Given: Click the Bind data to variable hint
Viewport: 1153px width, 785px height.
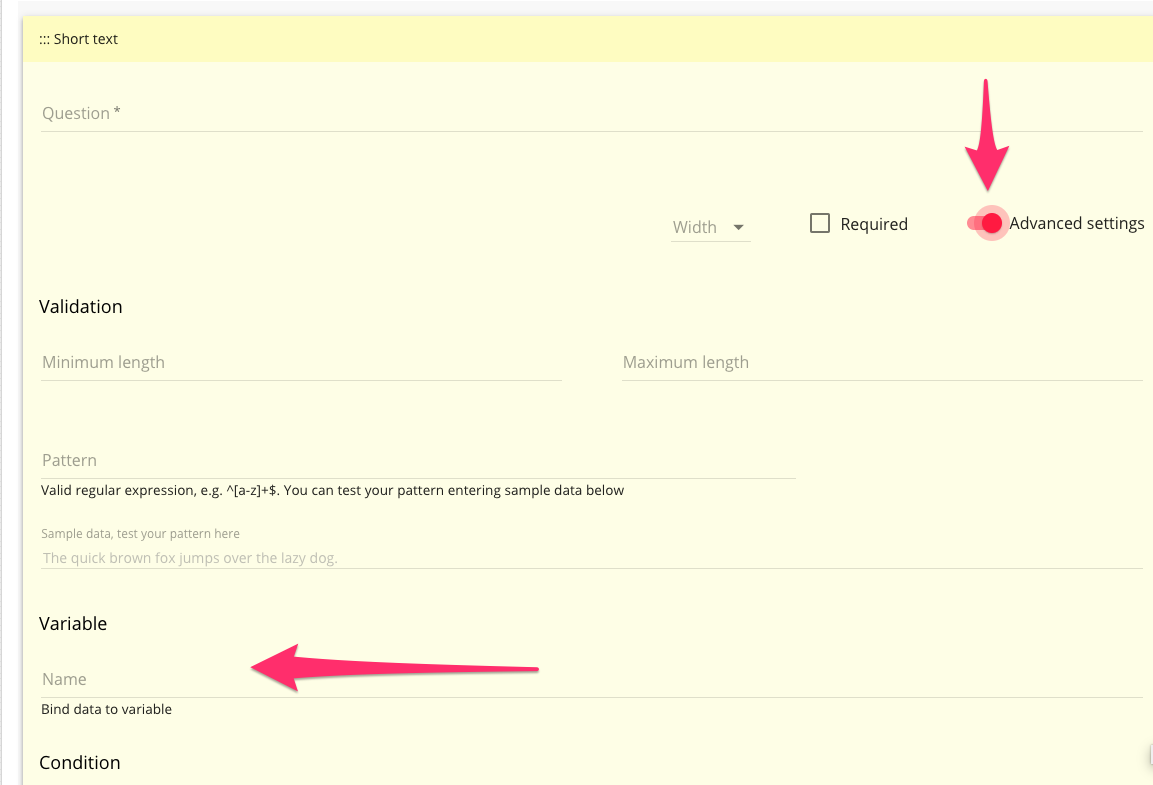Looking at the screenshot, I should click(x=106, y=709).
